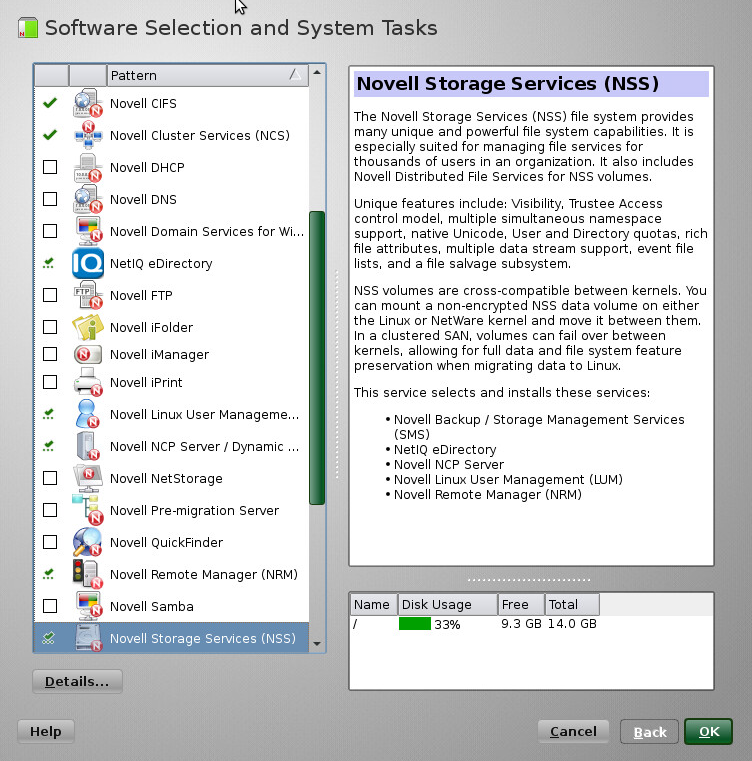This screenshot has height=761, width=752.
Task: Select Novell Linux User Management row text
Action: pos(204,414)
